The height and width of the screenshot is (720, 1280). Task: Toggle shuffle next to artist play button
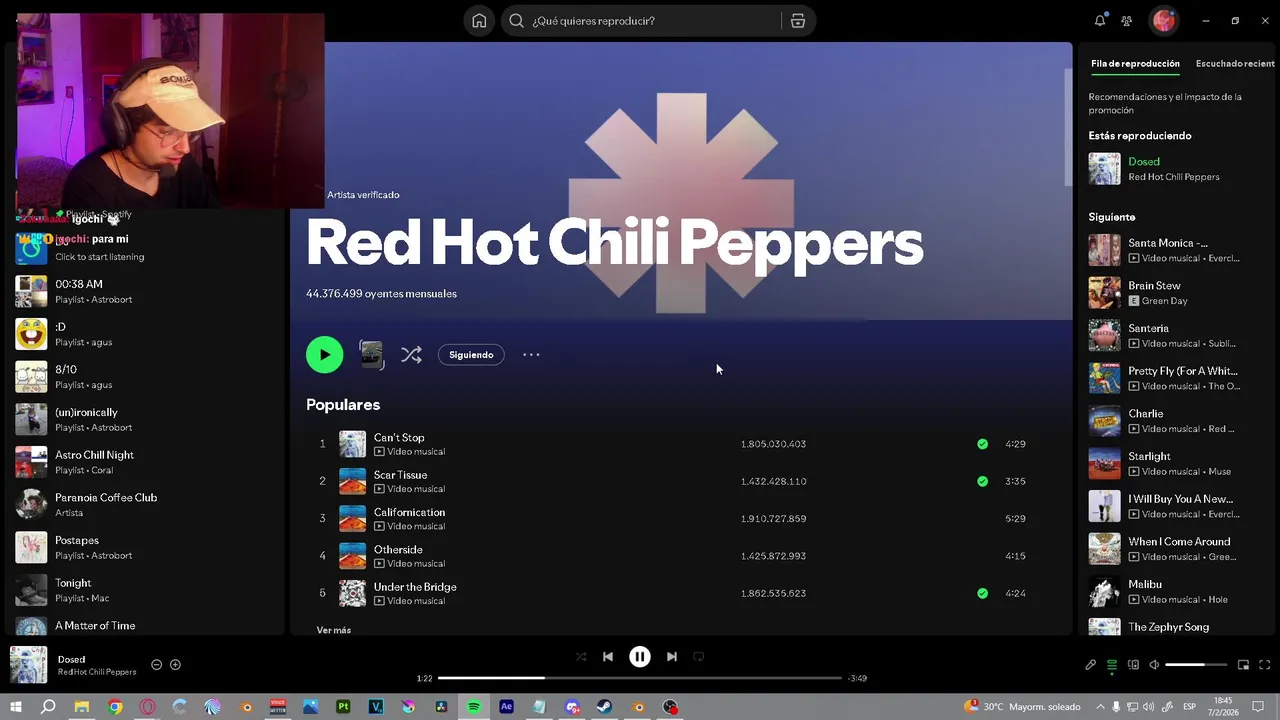(x=411, y=355)
